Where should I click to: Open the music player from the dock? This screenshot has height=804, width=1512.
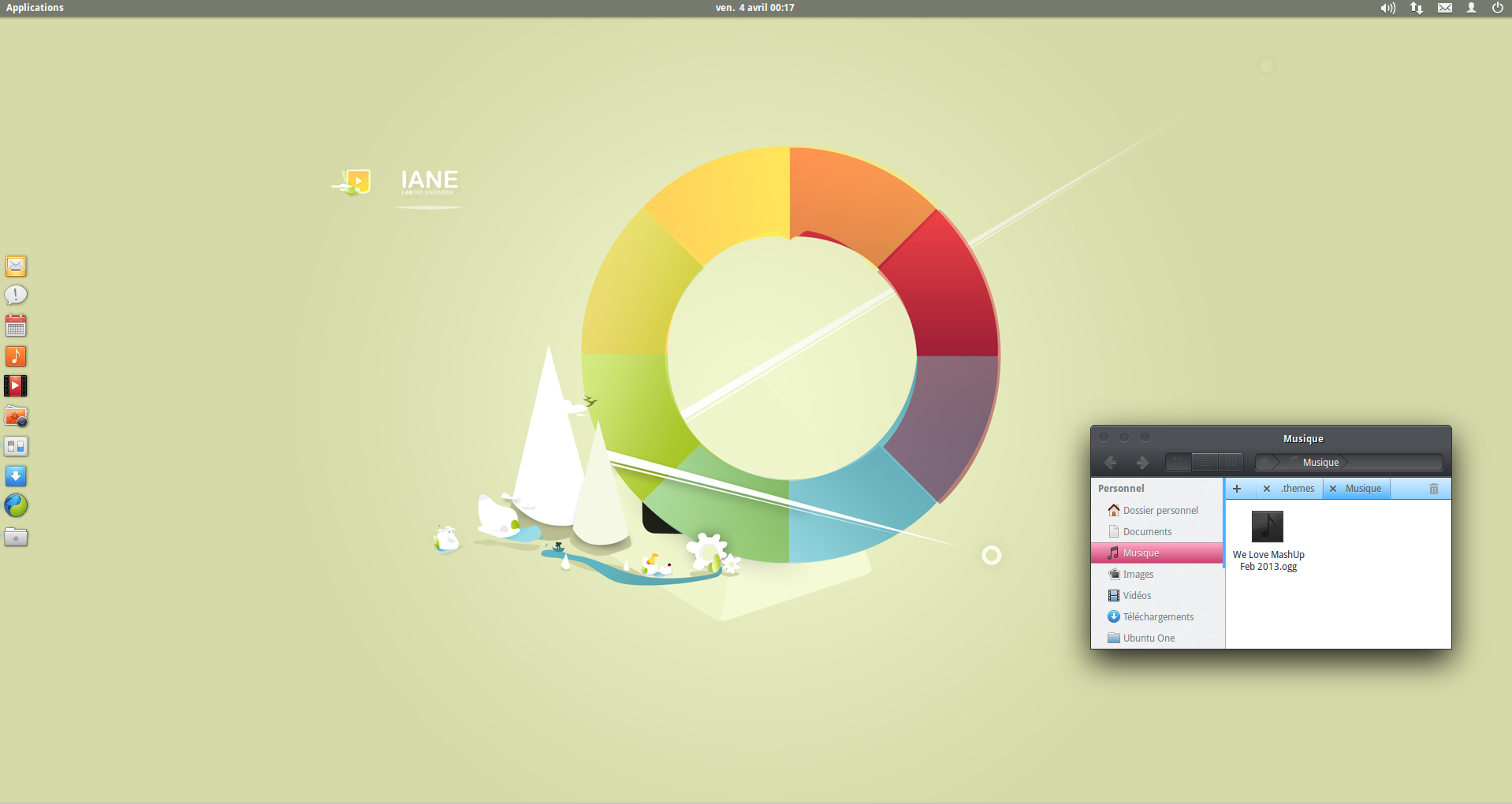(x=16, y=356)
